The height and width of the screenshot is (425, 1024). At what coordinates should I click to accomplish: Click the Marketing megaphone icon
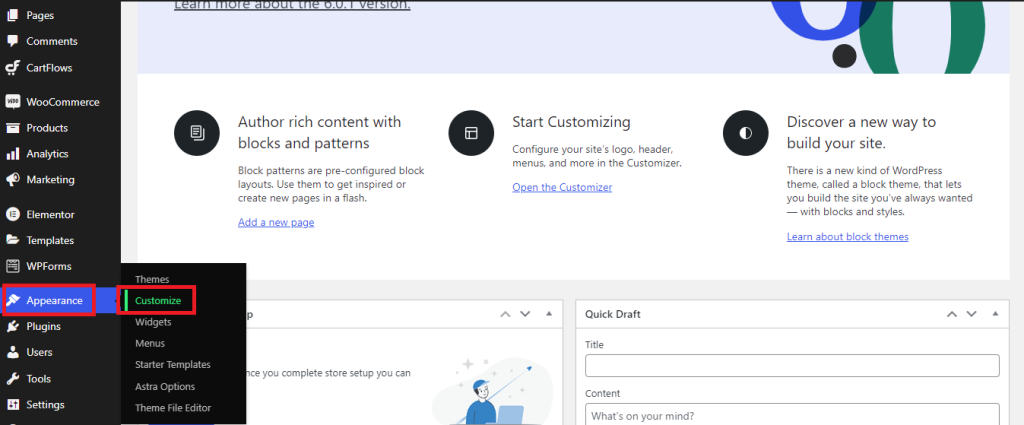pos(13,180)
